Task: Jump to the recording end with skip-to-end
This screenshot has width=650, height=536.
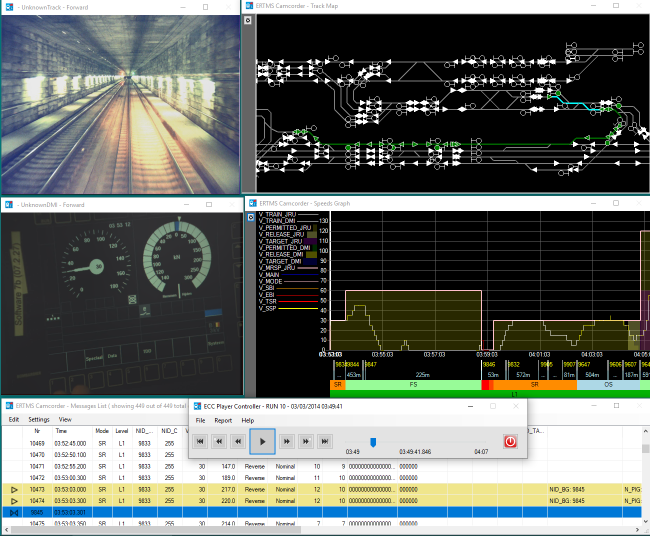Action: click(325, 441)
